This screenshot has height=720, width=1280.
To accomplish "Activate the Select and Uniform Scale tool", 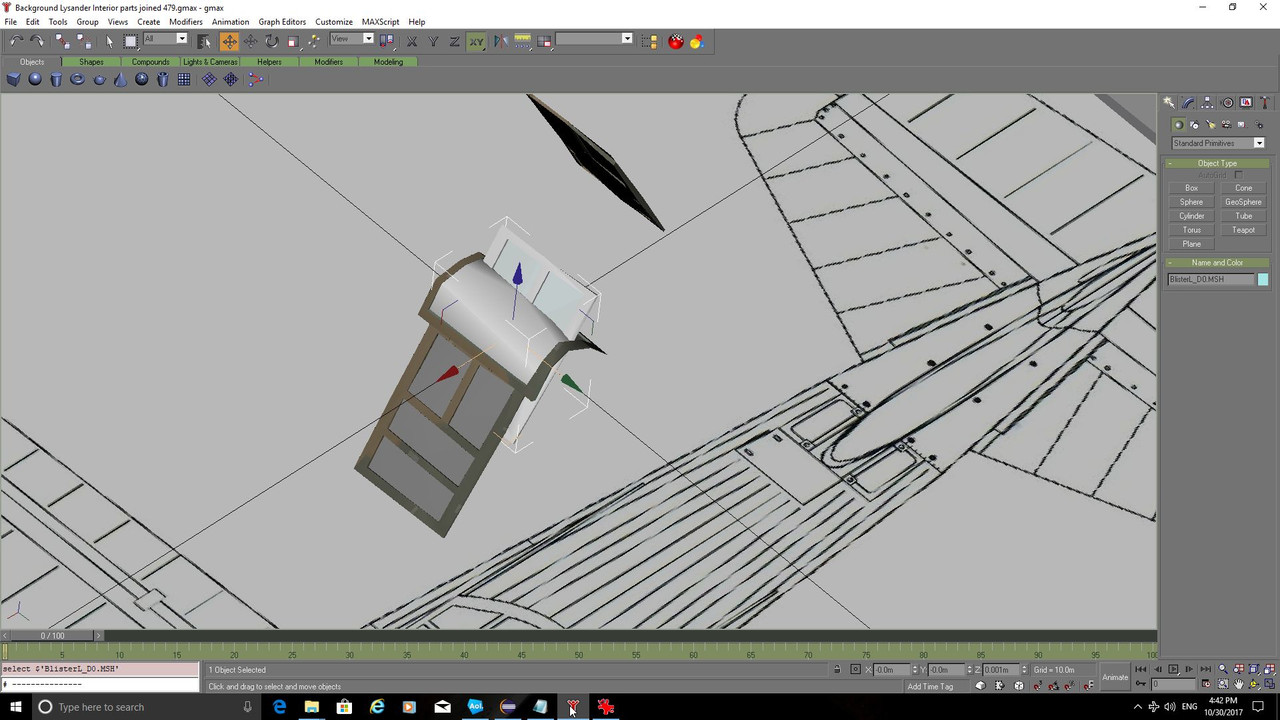I will (x=293, y=41).
